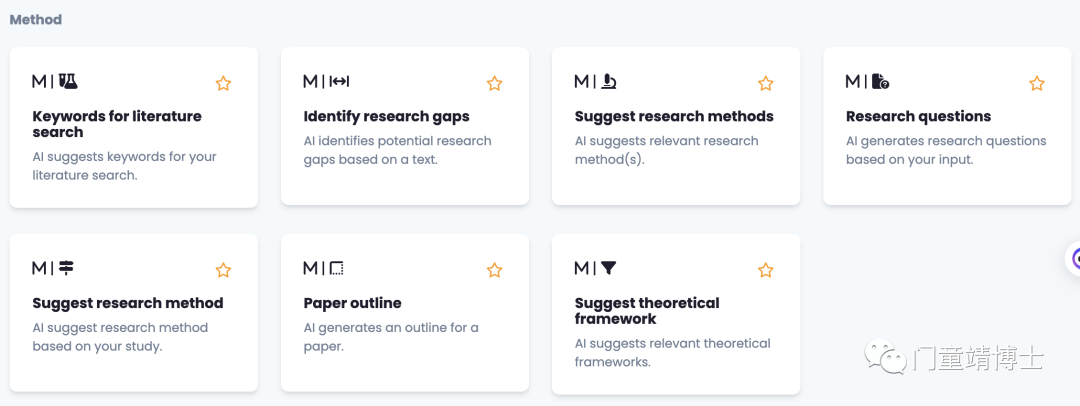Favorite the Suggest theoretical framework card
Viewport: 1080px width, 406px height.
(766, 270)
